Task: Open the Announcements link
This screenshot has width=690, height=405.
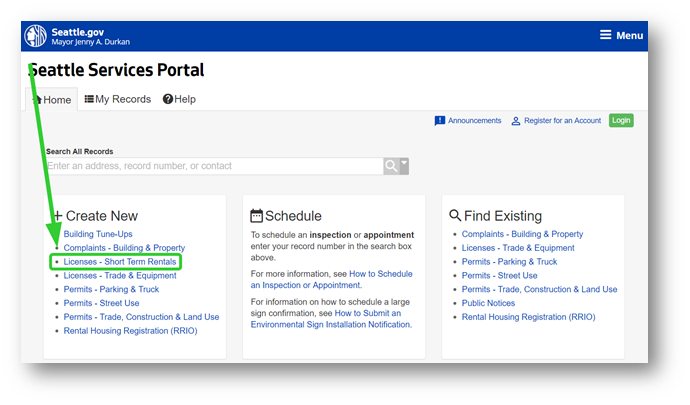Action: (474, 121)
